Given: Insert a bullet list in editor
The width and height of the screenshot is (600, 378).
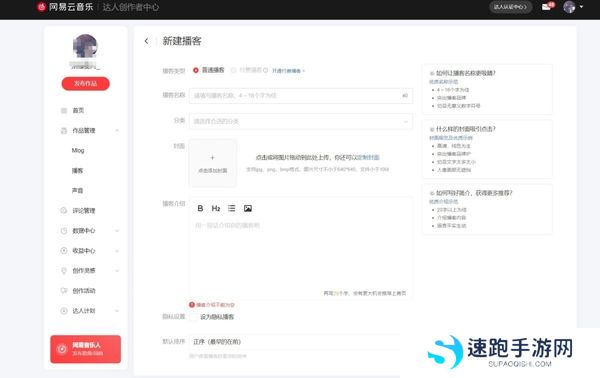Looking at the screenshot, I should [232, 208].
